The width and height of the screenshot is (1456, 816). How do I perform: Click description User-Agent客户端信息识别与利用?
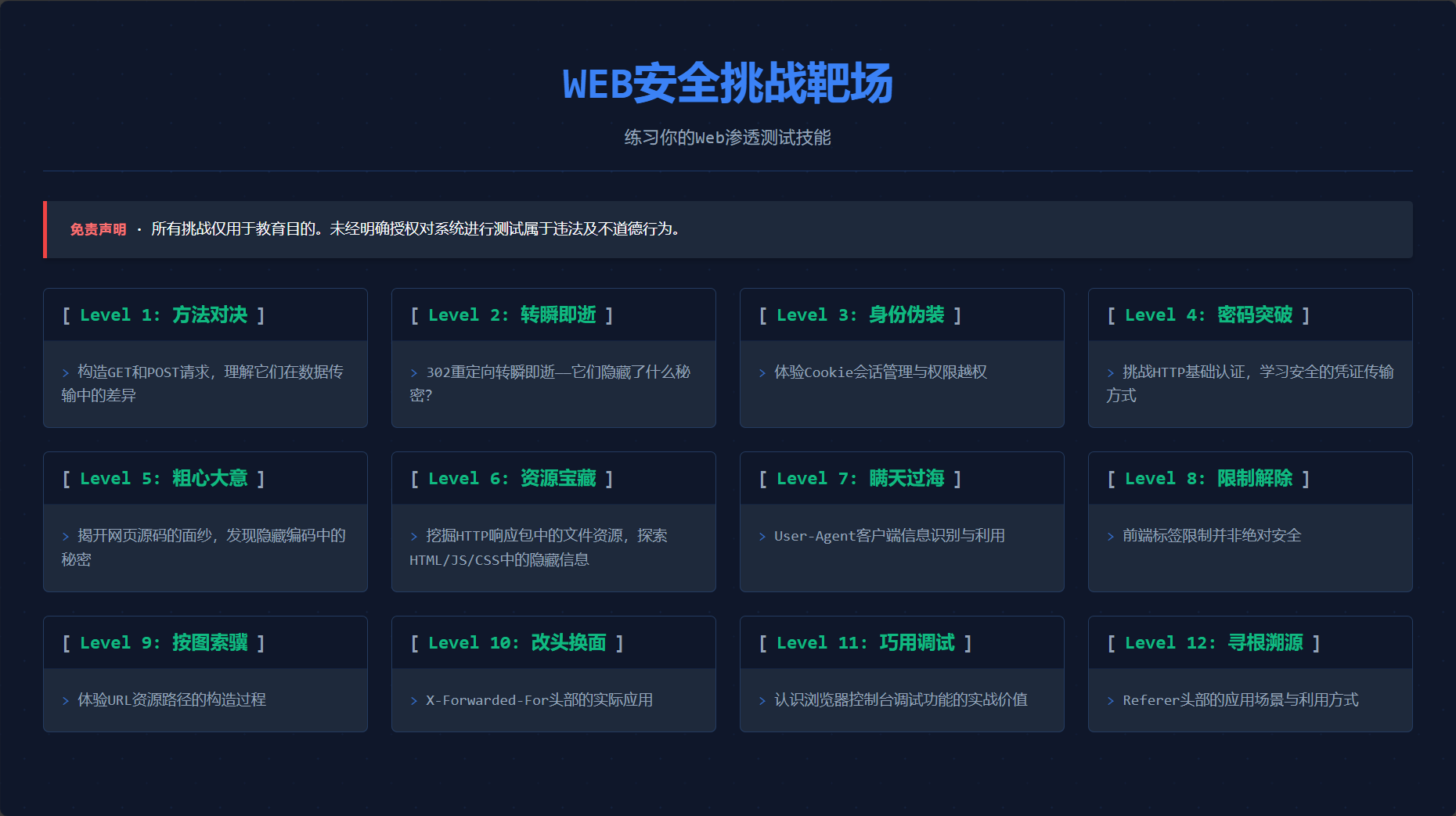tap(889, 536)
